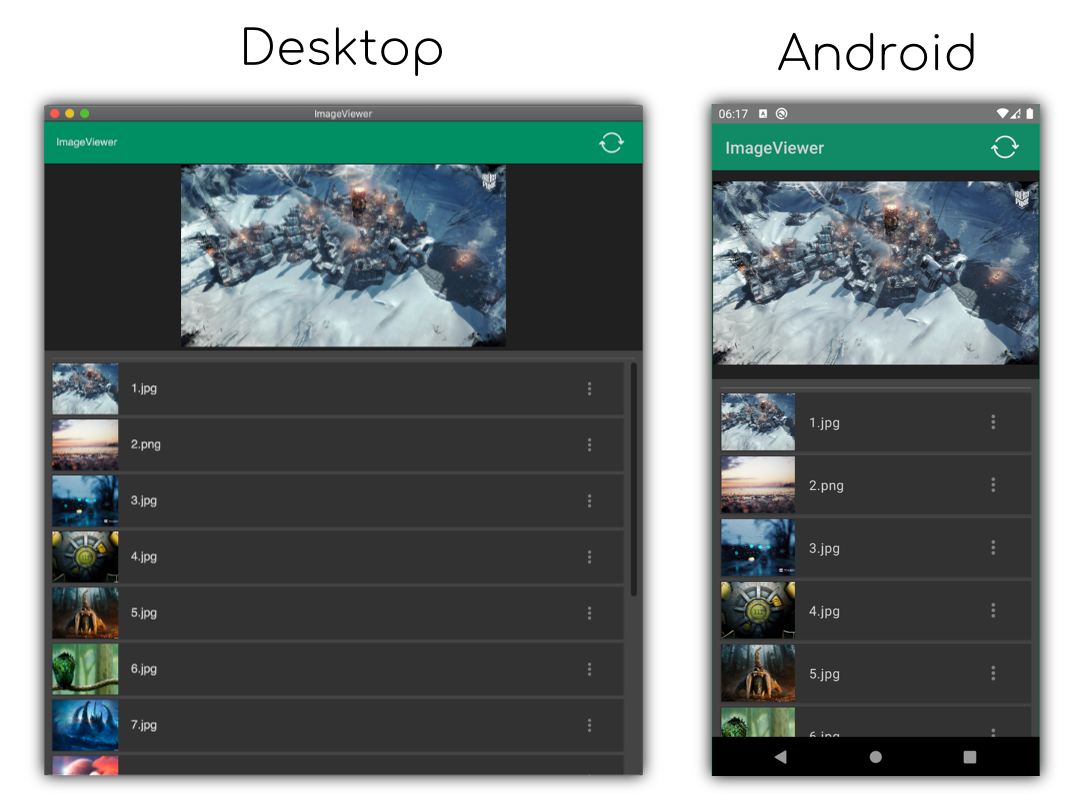Viewport: 1085px width, 800px height.
Task: Select the 3.jpg thumbnail in desktop list
Action: (x=85, y=501)
